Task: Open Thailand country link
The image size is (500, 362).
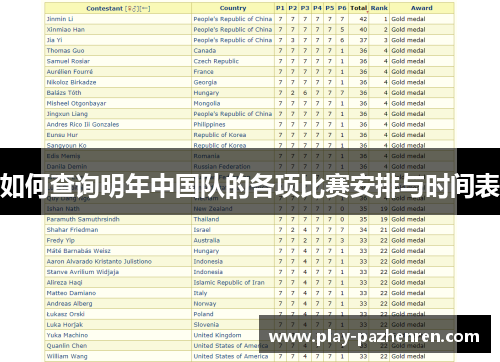Action: point(206,219)
